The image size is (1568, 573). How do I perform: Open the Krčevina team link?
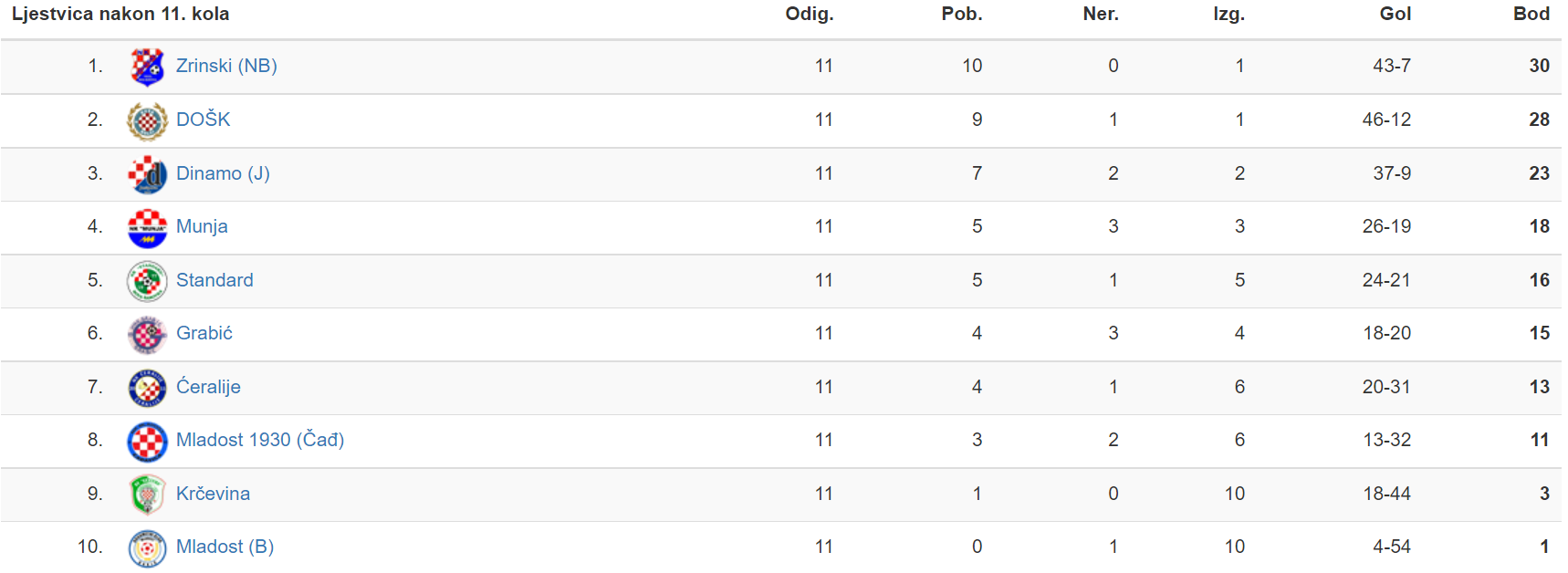tap(213, 494)
